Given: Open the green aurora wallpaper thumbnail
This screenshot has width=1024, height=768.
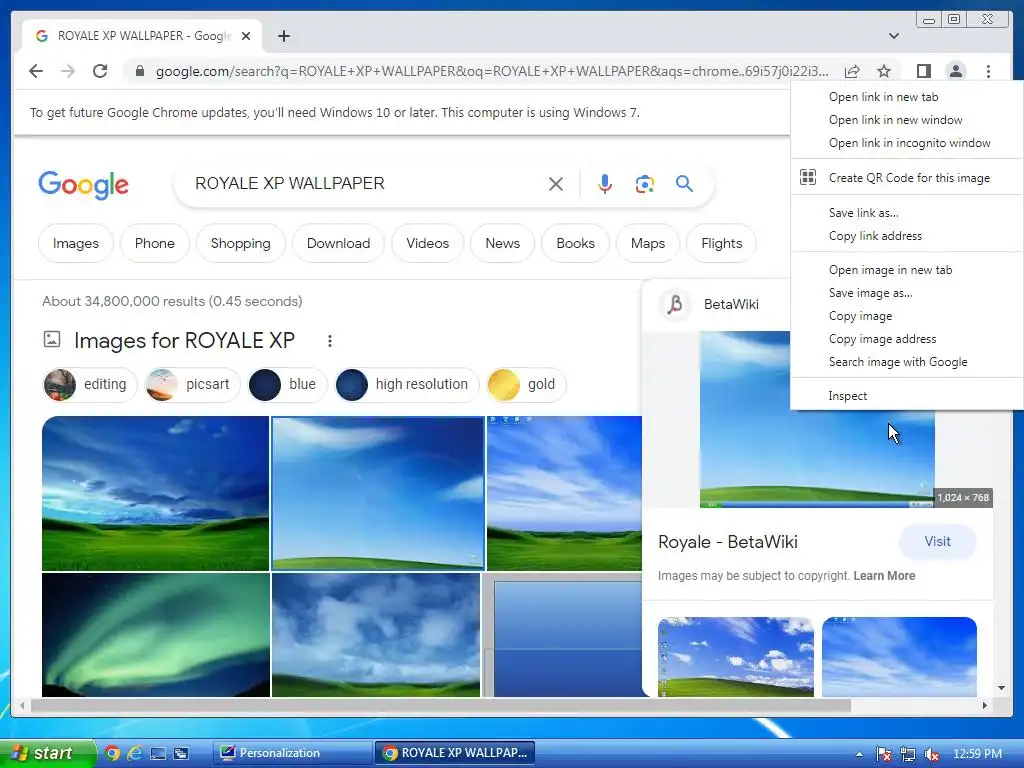Looking at the screenshot, I should pyautogui.click(x=155, y=635).
